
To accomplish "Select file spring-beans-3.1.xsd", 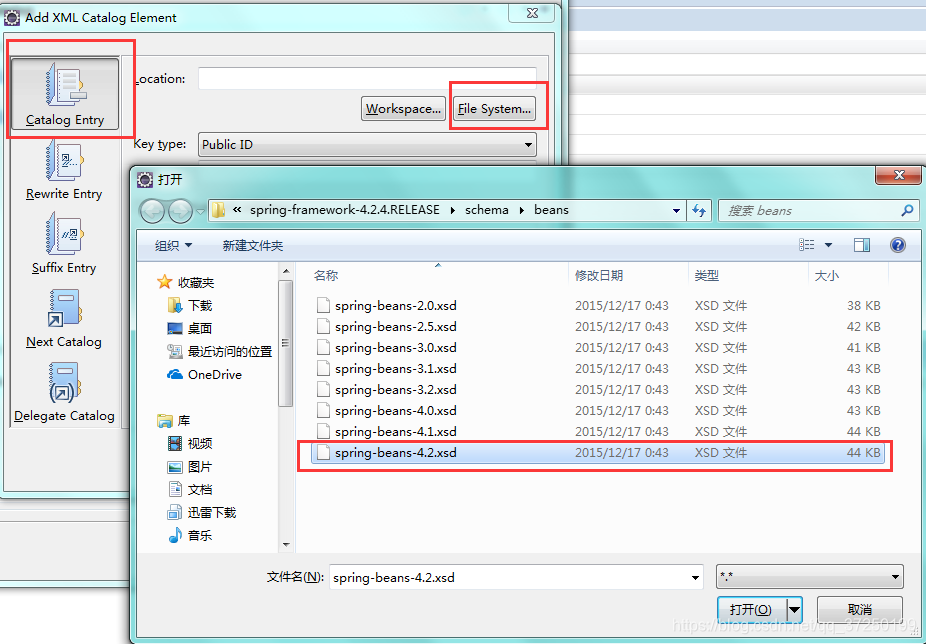I will click(598, 369).
